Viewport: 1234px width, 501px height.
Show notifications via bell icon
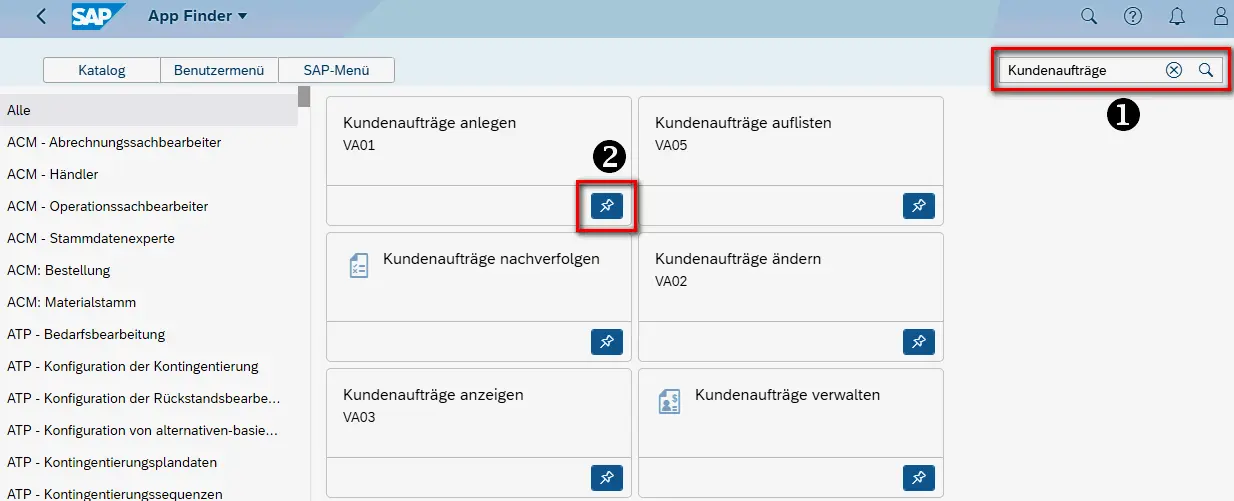(x=1177, y=16)
